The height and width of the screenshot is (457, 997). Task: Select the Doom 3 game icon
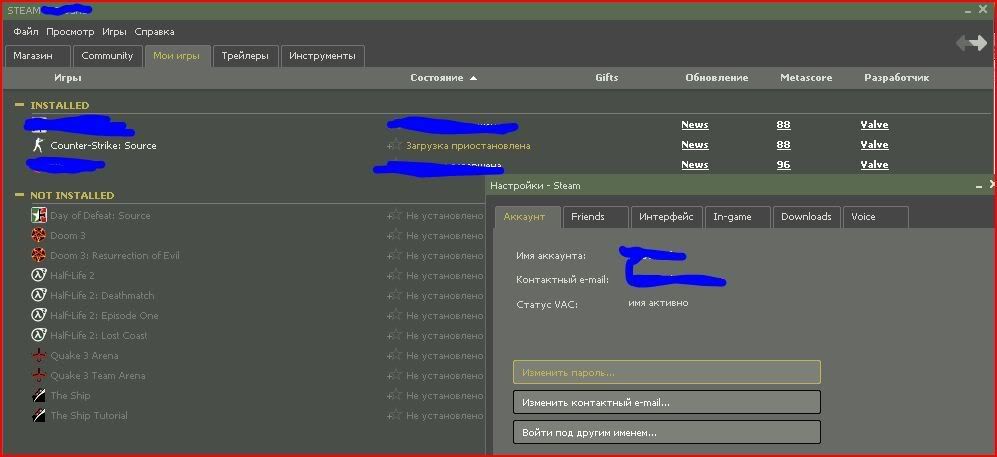[39, 236]
